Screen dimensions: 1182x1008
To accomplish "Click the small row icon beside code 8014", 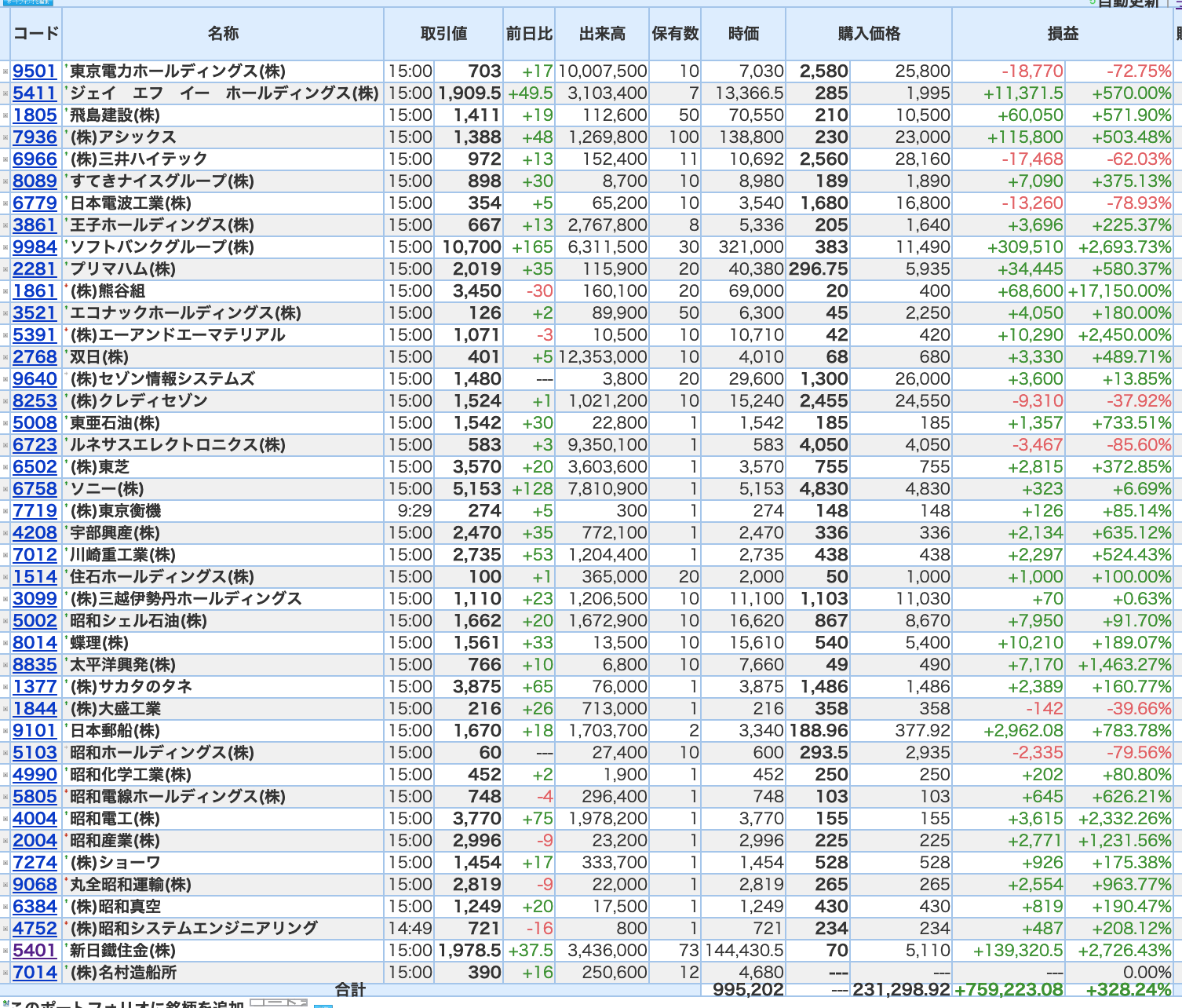I will 5,643.
